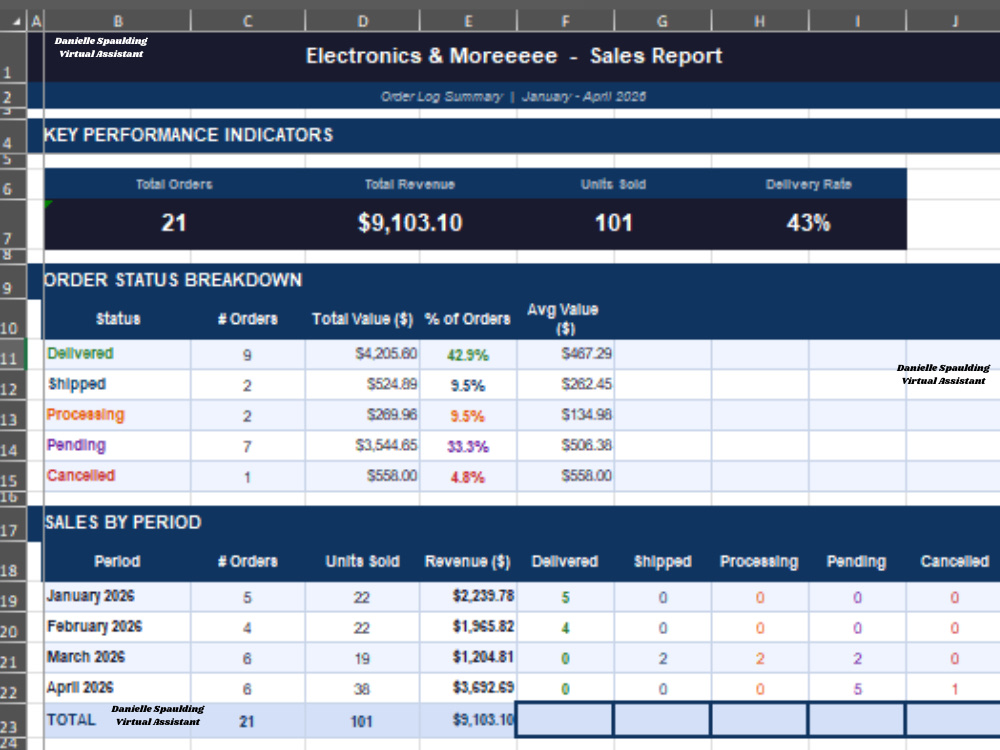The height and width of the screenshot is (750, 1000).
Task: Select column D header
Action: coord(362,21)
